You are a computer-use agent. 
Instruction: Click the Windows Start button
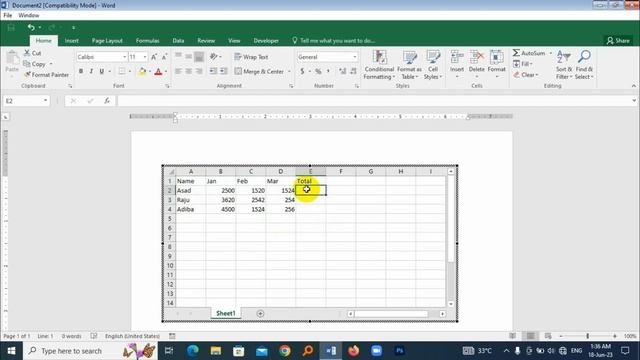tap(11, 351)
